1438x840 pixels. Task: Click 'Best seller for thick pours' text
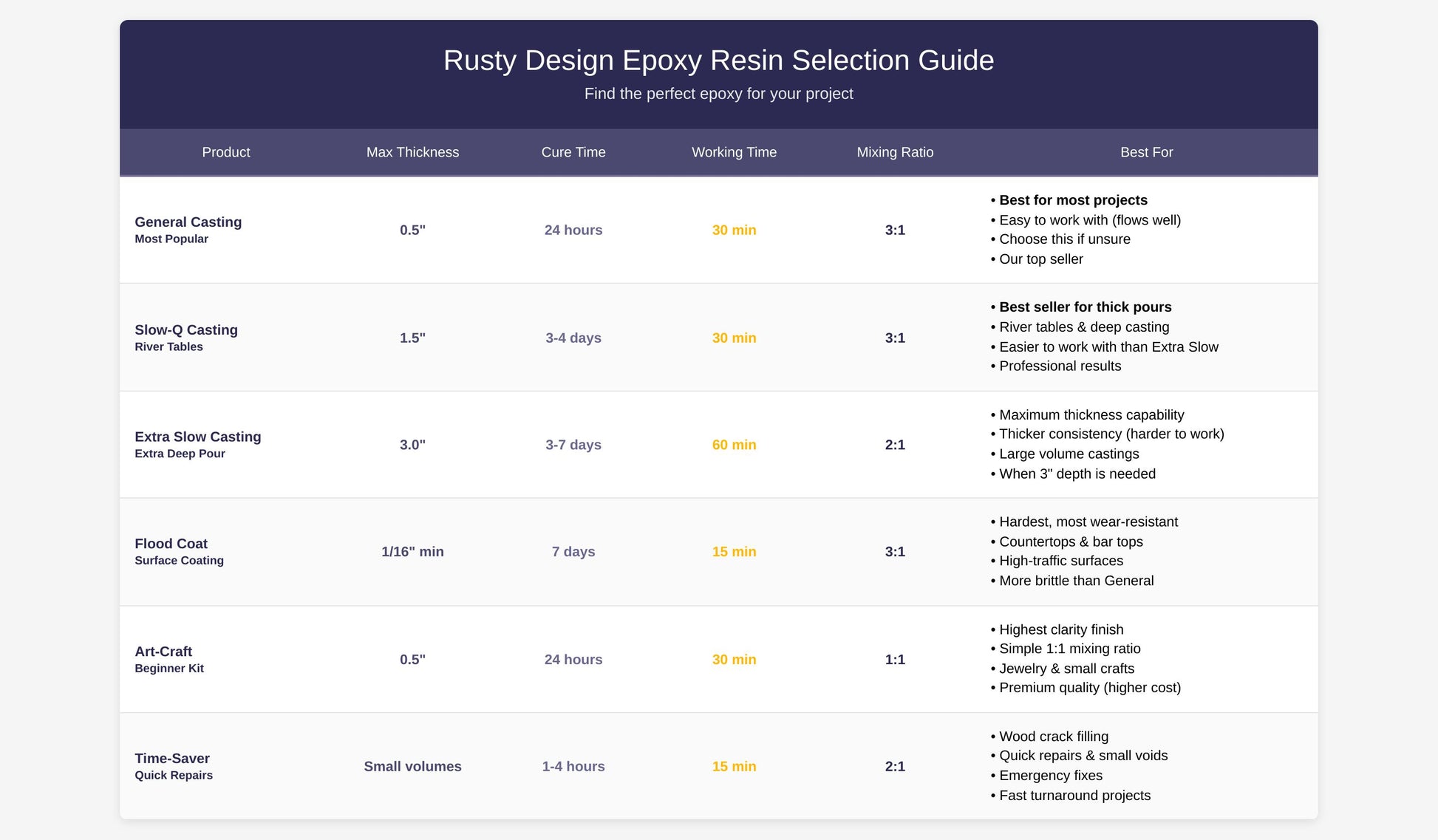1085,307
